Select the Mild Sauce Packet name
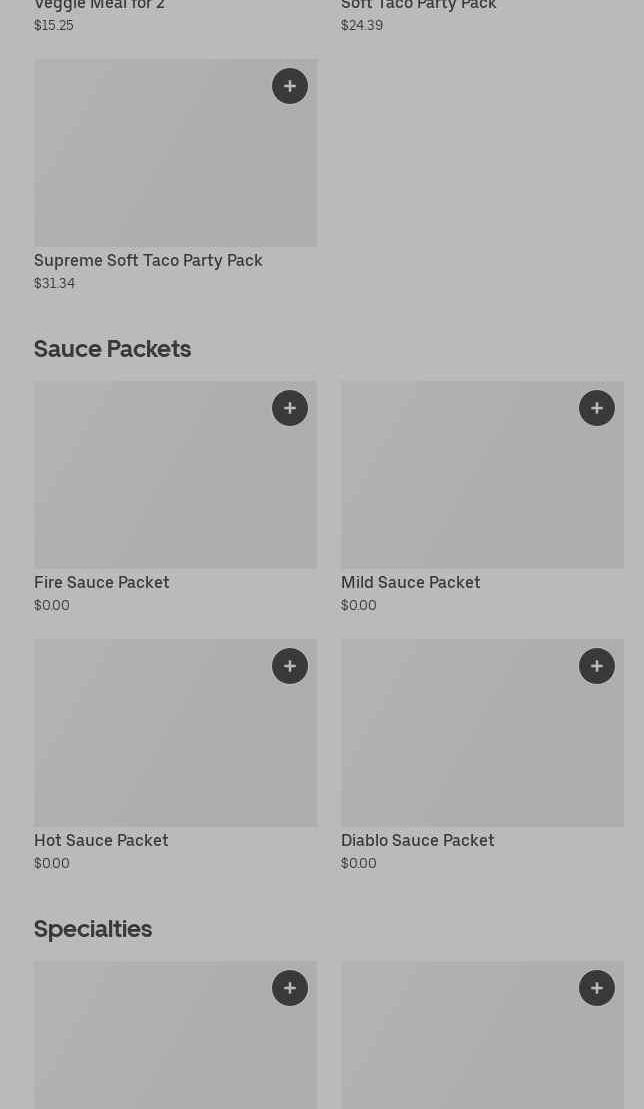This screenshot has height=1109, width=644. (x=410, y=582)
